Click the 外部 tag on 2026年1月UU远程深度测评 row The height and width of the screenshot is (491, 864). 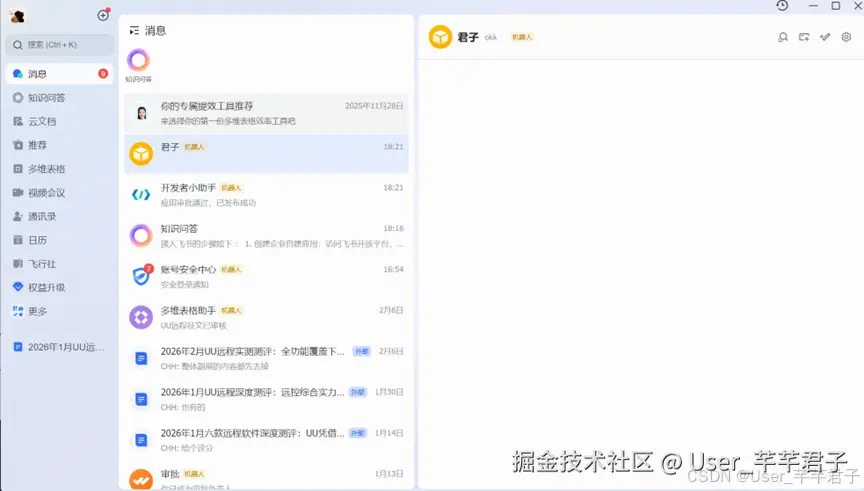click(x=358, y=392)
